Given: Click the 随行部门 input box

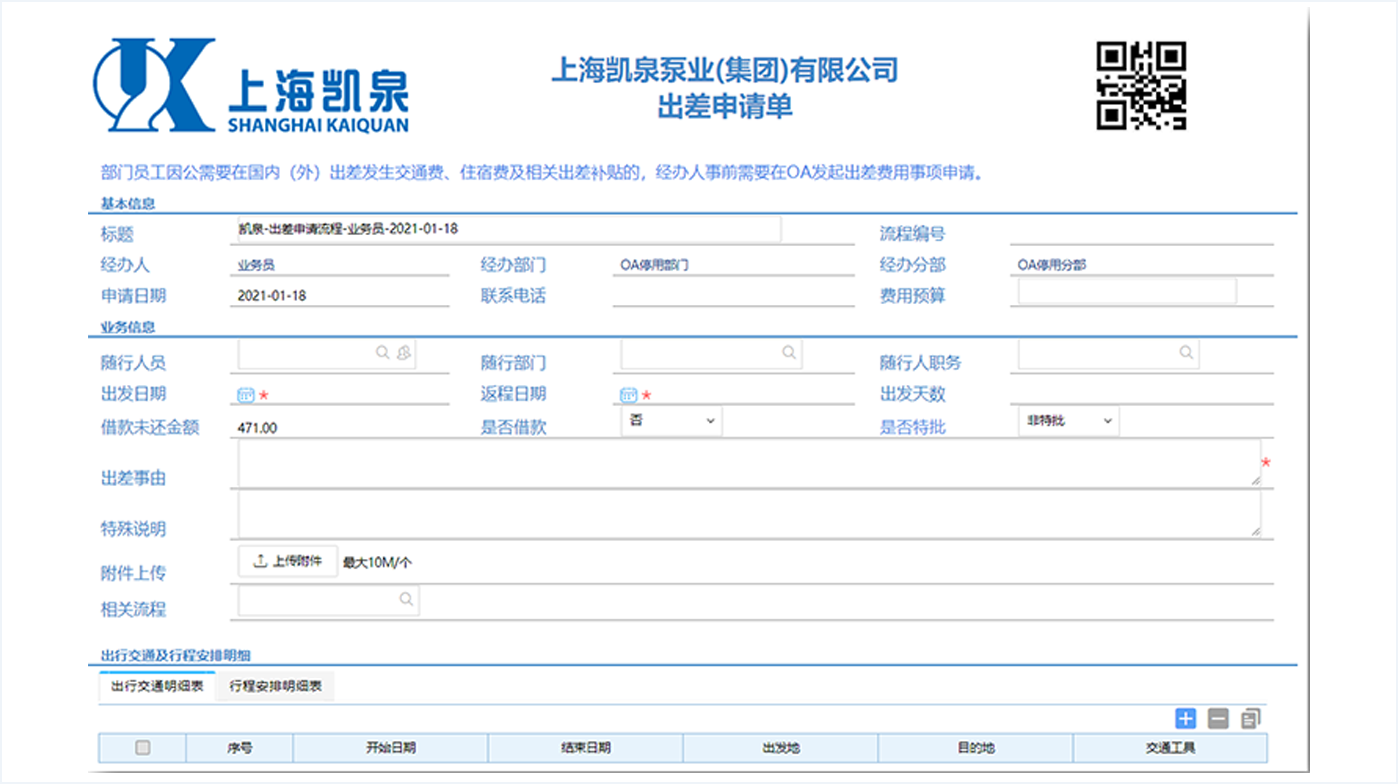Looking at the screenshot, I should (710, 353).
